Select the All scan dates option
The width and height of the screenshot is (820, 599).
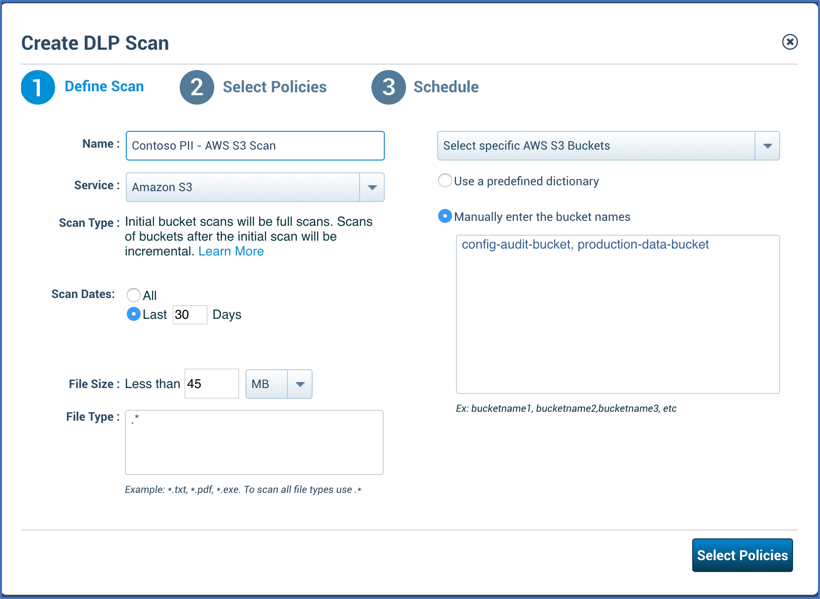pos(134,295)
